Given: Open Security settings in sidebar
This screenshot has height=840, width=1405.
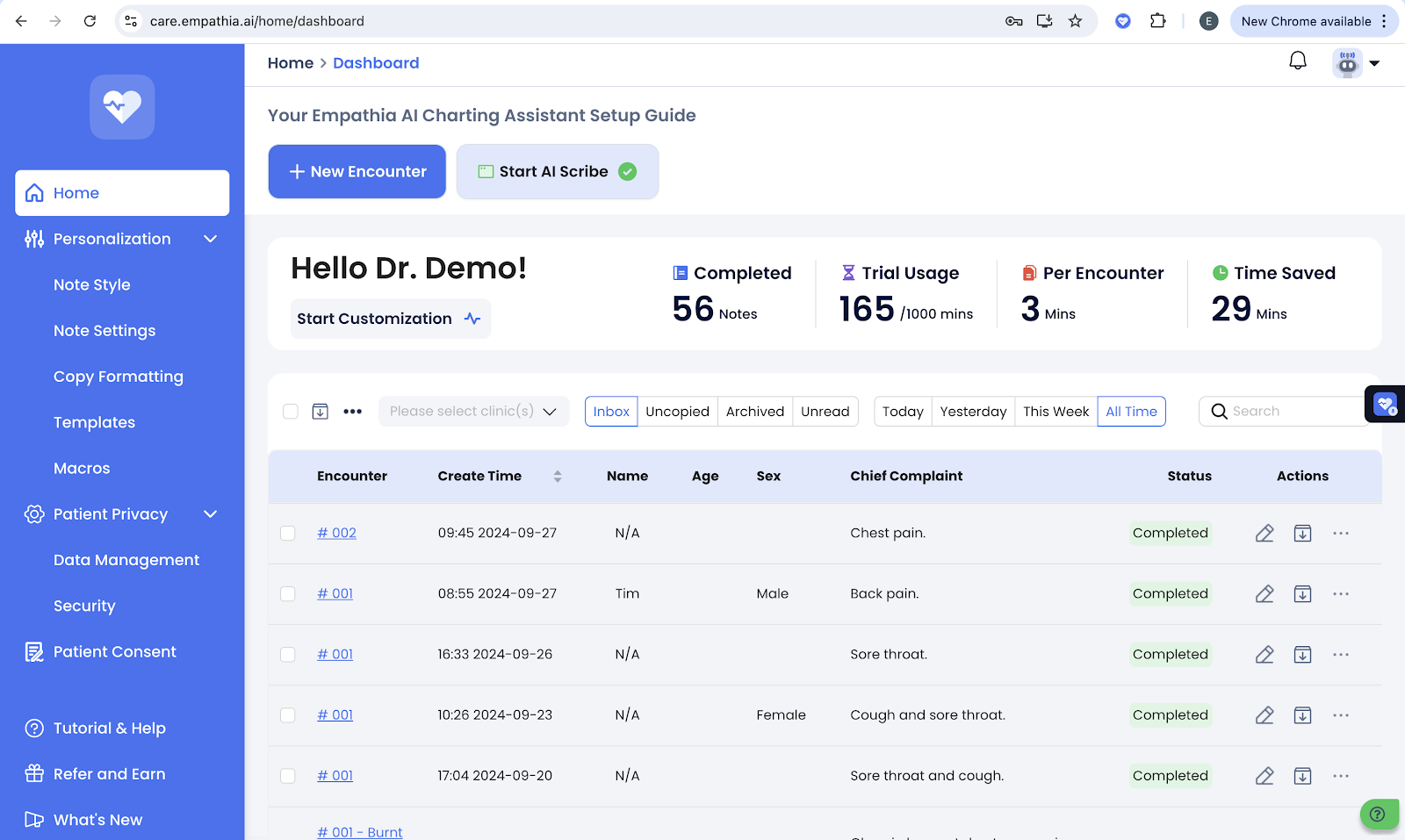Looking at the screenshot, I should click(84, 606).
